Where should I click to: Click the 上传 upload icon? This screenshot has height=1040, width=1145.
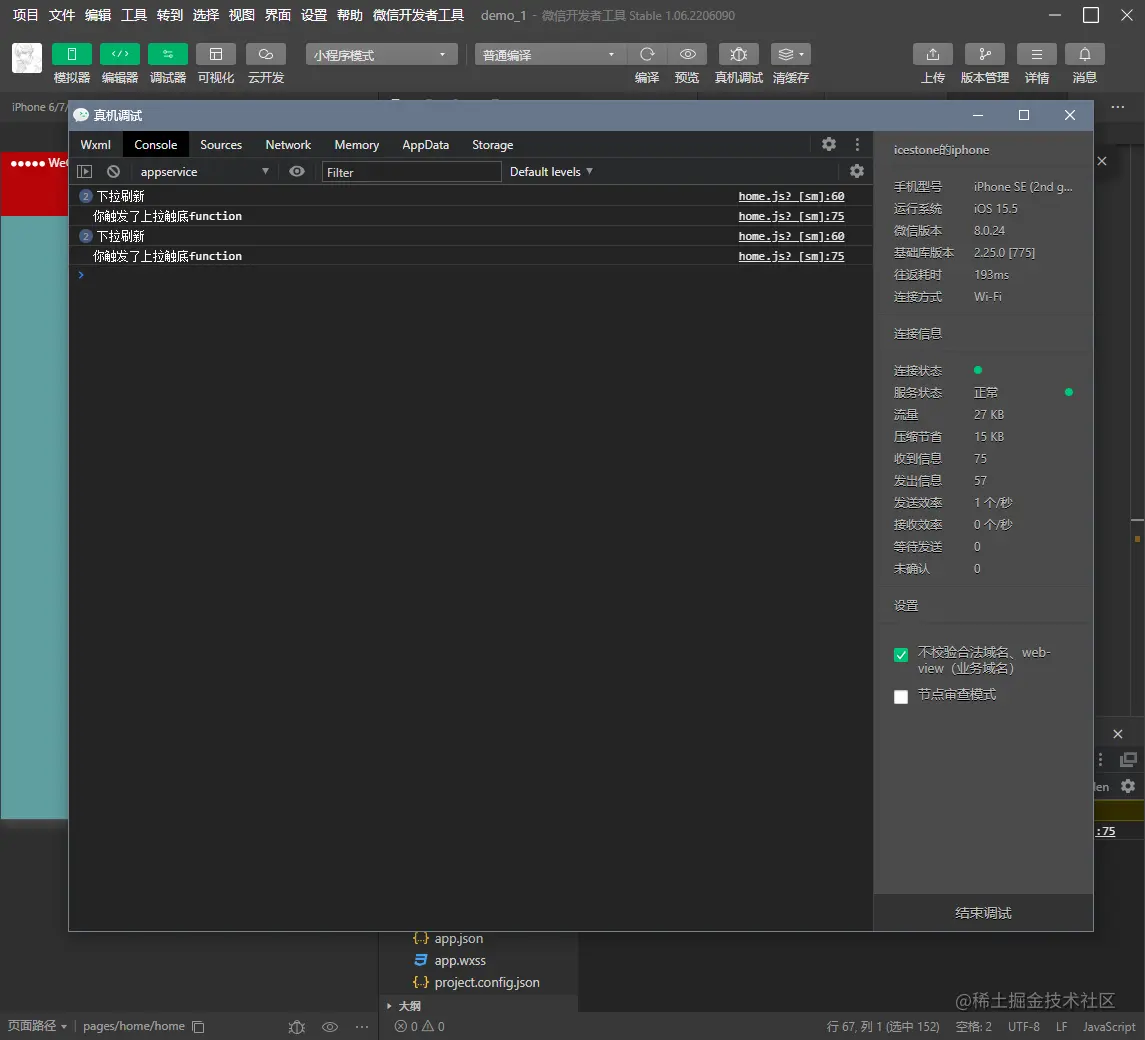click(x=933, y=54)
